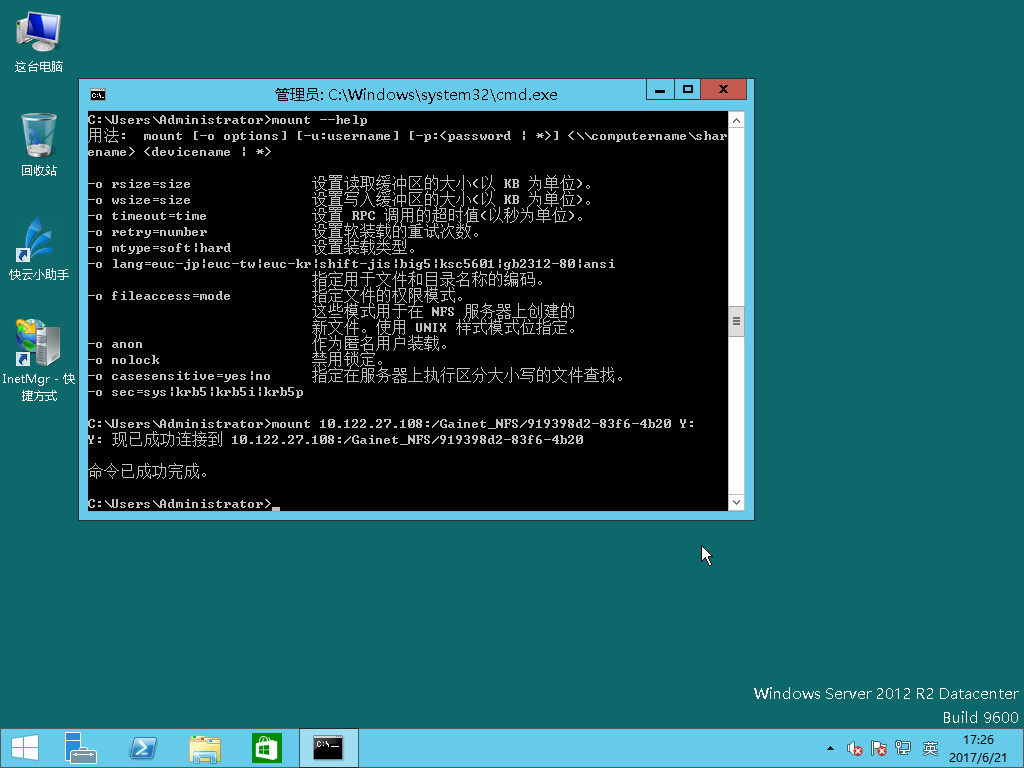The image size is (1024, 768).
Task: Click the cmd.exe taskbar button
Action: [x=328, y=748]
